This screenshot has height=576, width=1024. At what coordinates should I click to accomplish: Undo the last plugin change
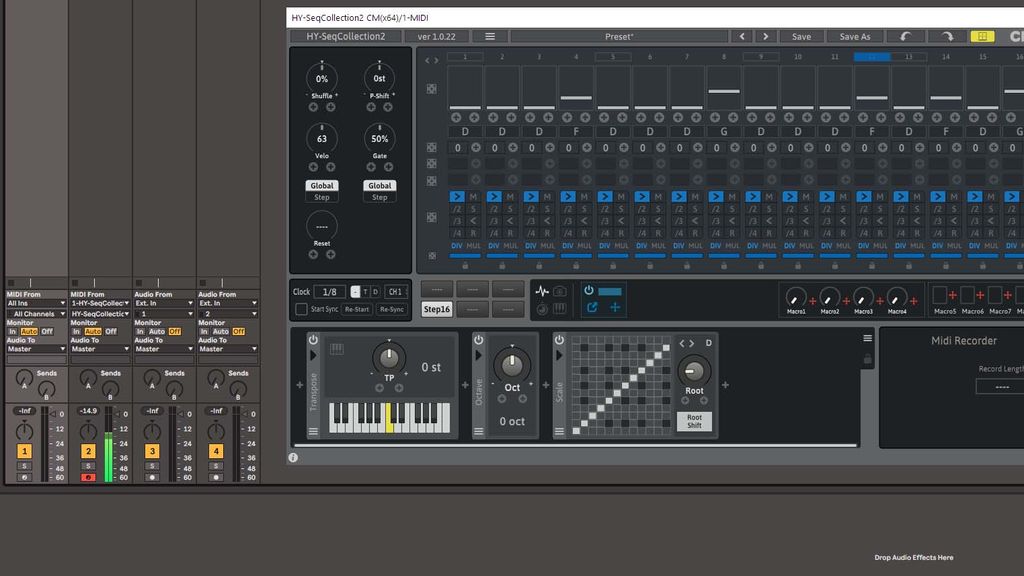pyautogui.click(x=907, y=36)
